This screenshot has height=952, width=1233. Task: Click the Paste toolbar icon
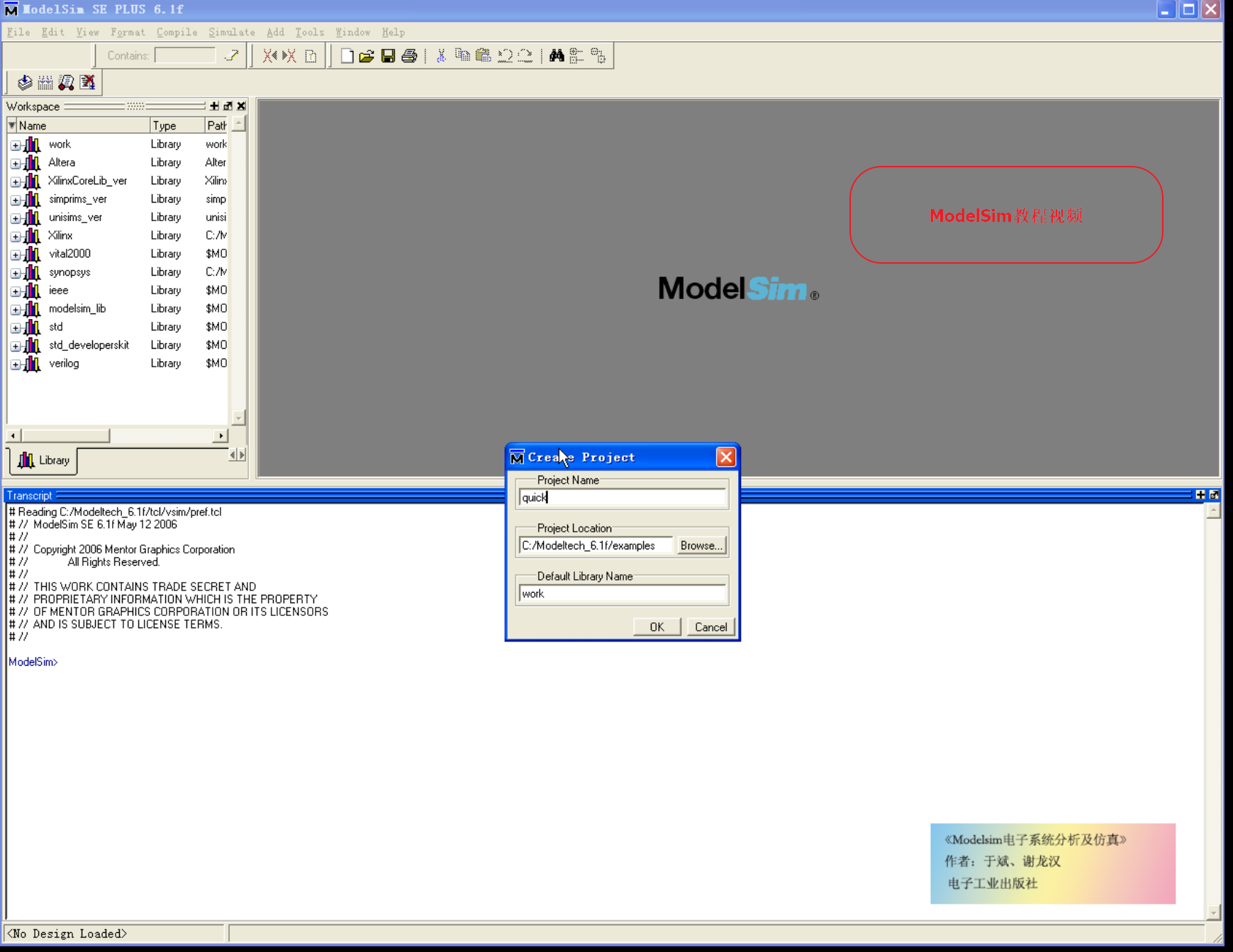(484, 55)
